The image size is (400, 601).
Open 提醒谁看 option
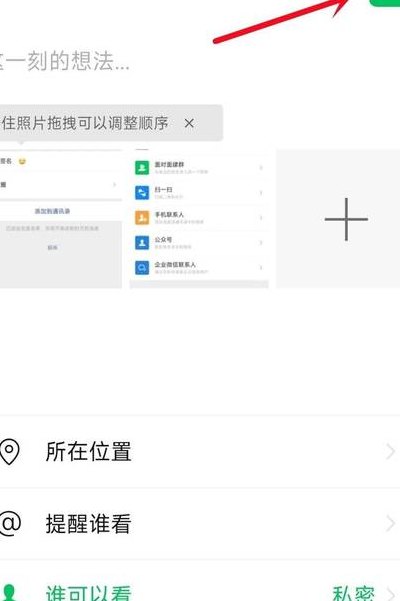[x=200, y=524]
